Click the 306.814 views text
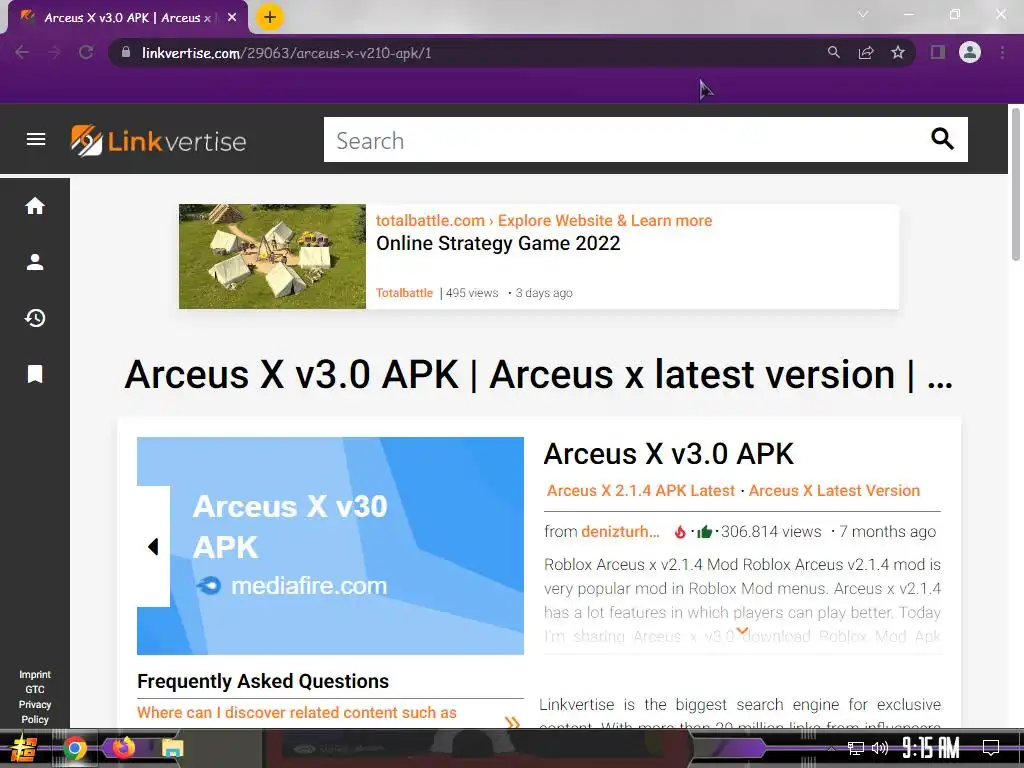This screenshot has height=768, width=1024. [x=771, y=532]
